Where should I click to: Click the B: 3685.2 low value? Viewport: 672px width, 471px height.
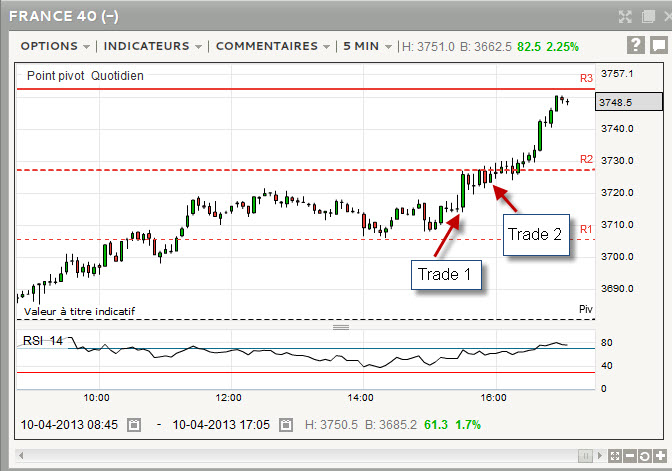(391, 425)
